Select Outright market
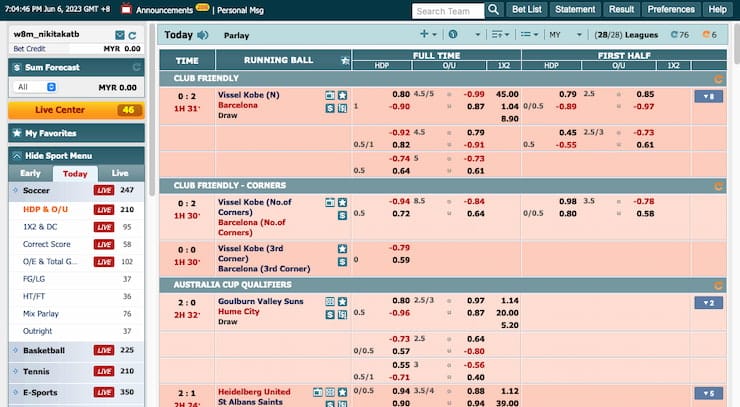This screenshot has height=407, width=740. point(37,331)
